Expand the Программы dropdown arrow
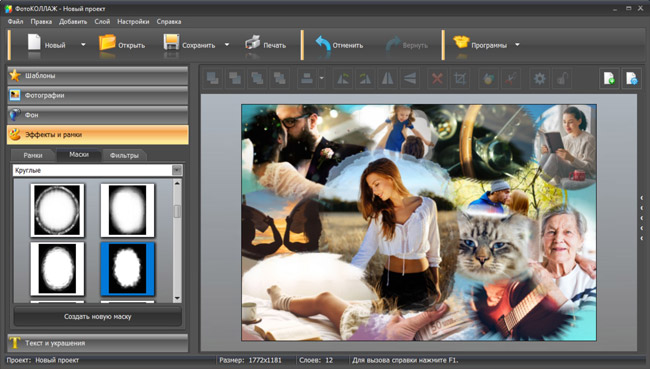650x369 pixels. pos(517,45)
